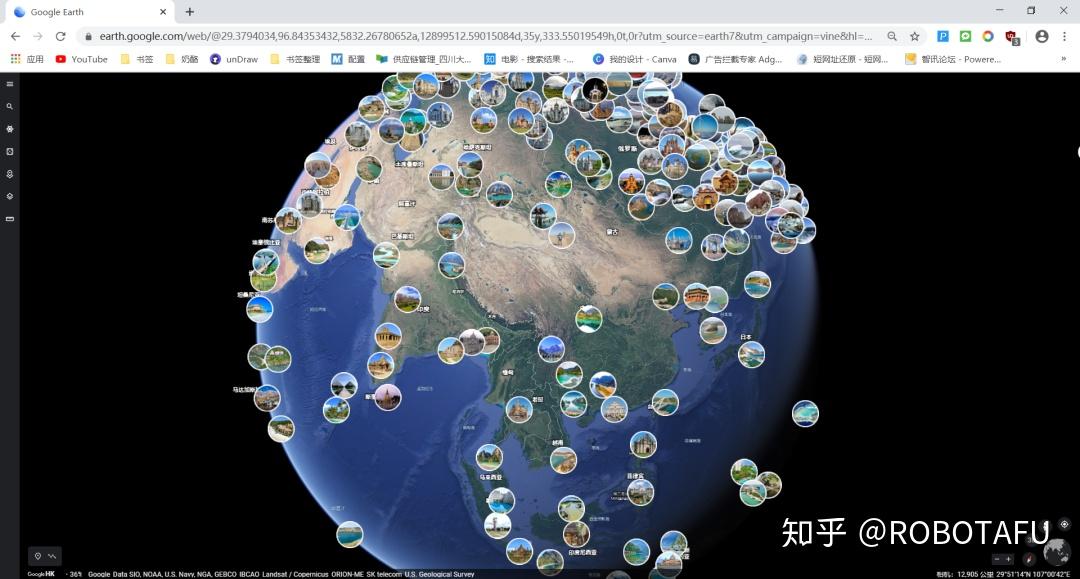Open the YouTube bookmark
Viewport: 1080px width, 579px height.
pos(83,59)
